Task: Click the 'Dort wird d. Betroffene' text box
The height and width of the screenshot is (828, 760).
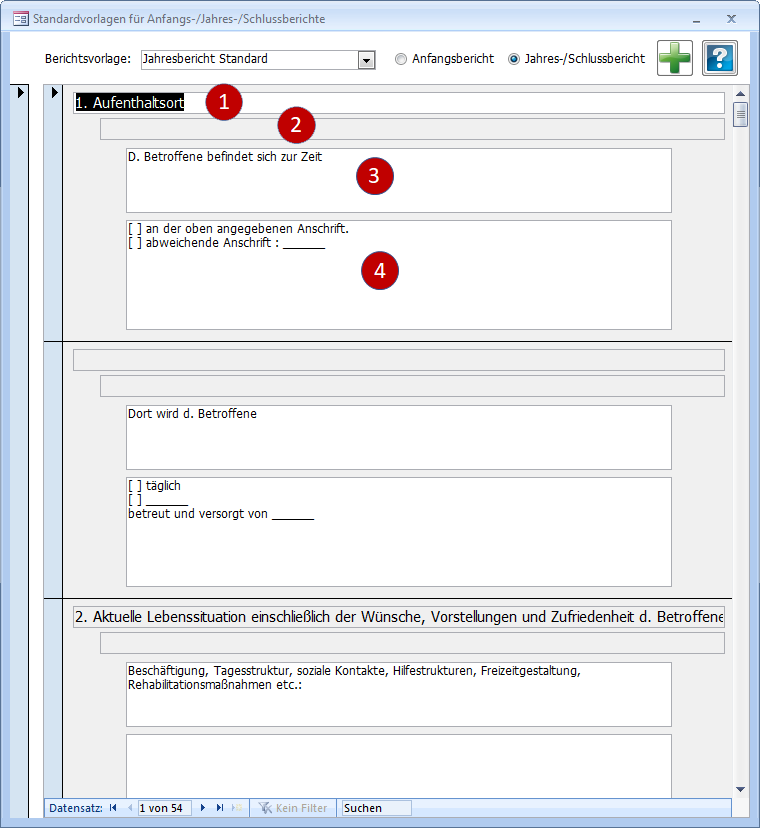Action: pyautogui.click(x=399, y=437)
